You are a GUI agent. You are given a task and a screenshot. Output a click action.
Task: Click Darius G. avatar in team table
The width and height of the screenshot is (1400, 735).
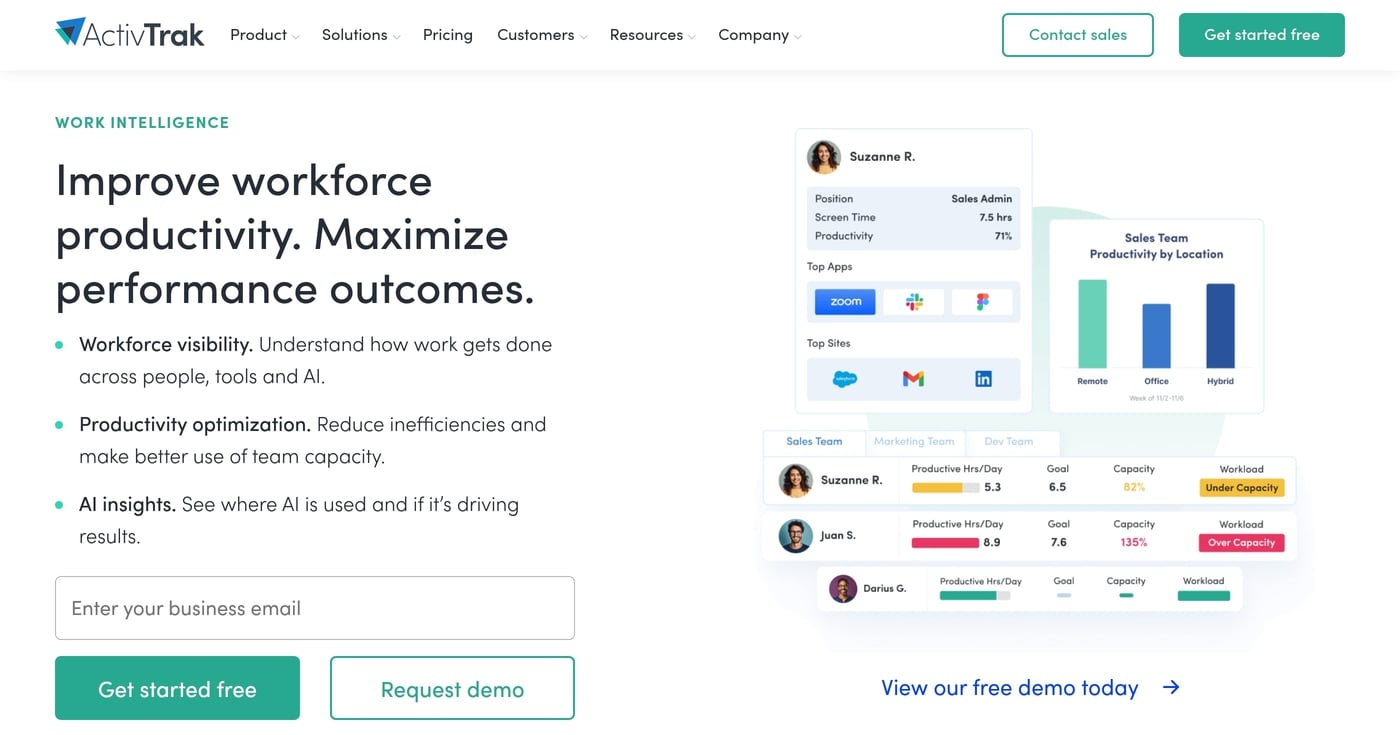coord(843,589)
